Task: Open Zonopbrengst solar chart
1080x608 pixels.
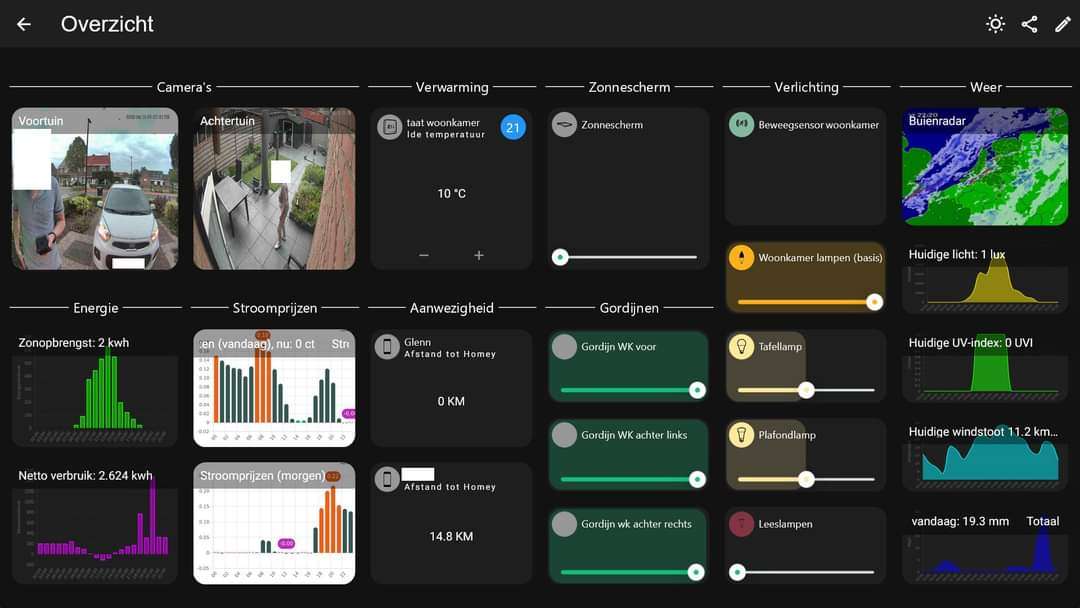Action: [95, 388]
